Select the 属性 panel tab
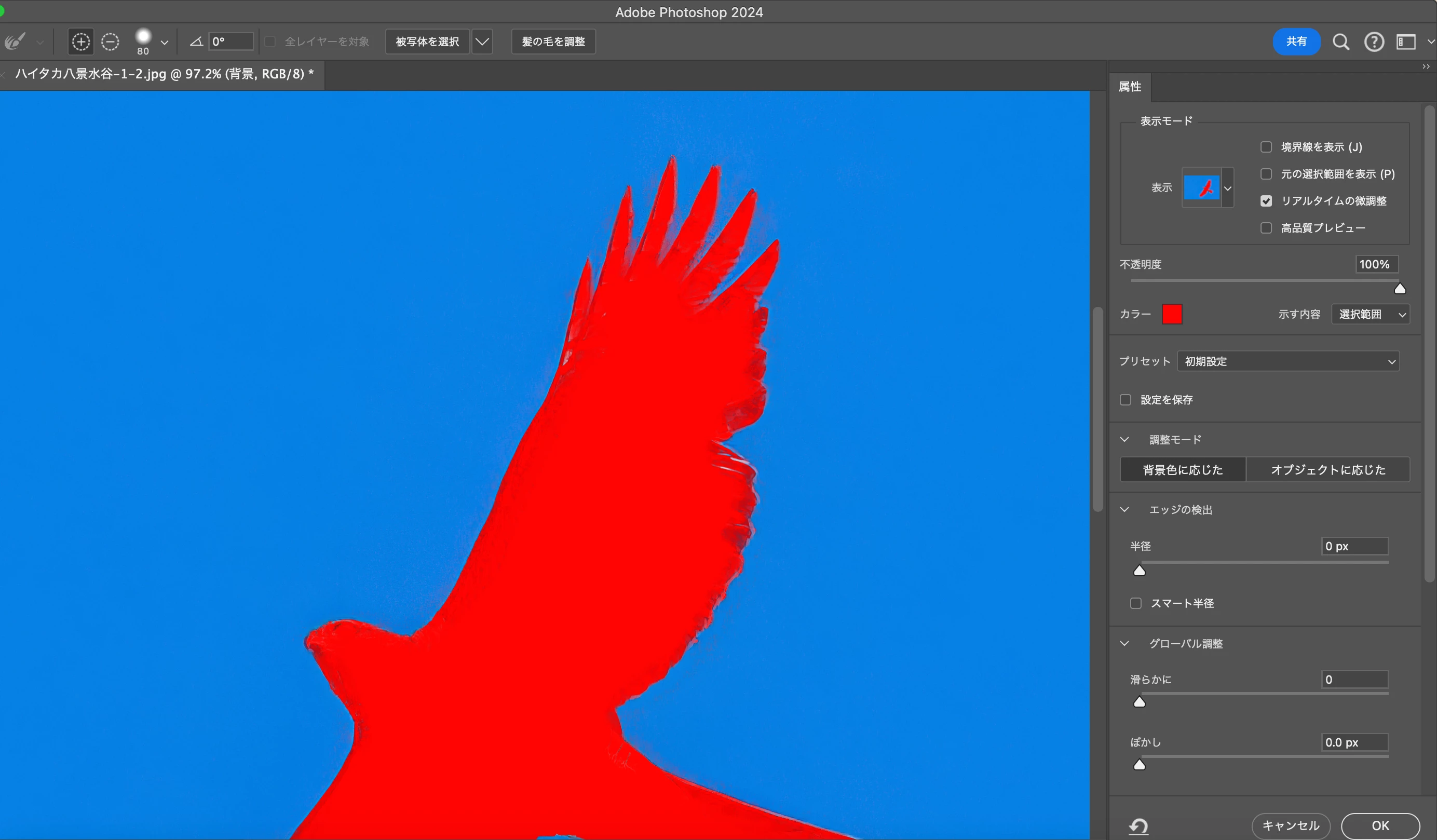The width and height of the screenshot is (1437, 840). pyautogui.click(x=1130, y=87)
